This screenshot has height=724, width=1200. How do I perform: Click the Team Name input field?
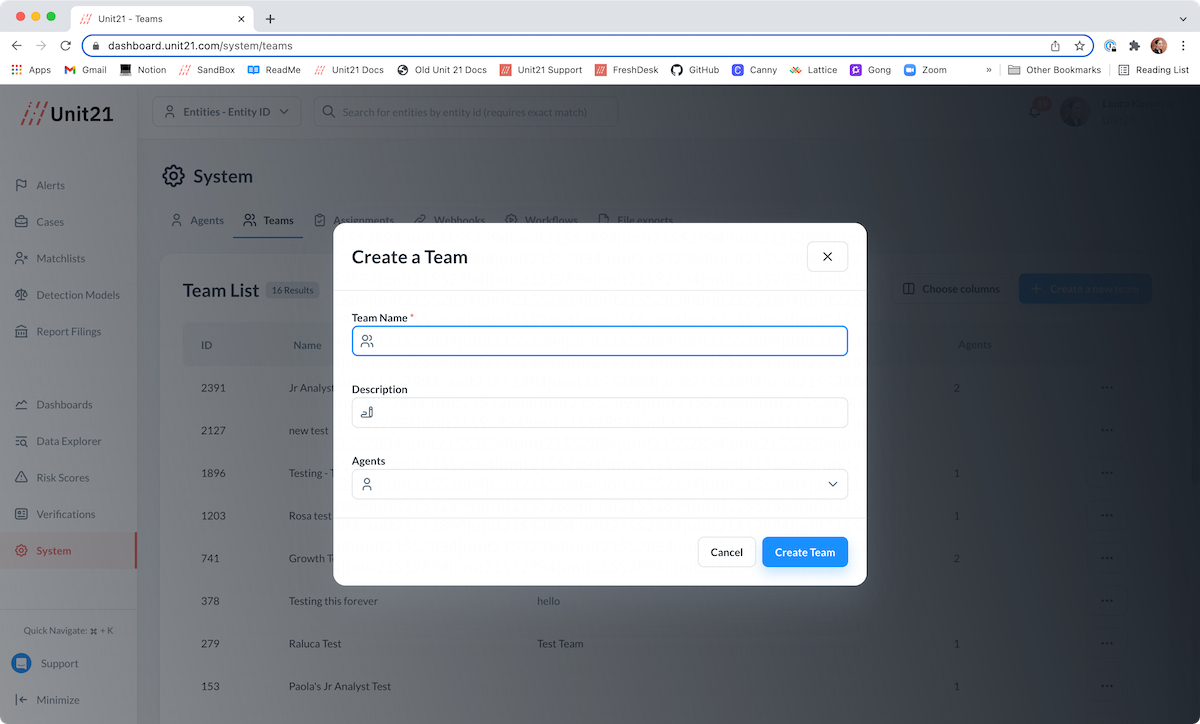pos(600,341)
